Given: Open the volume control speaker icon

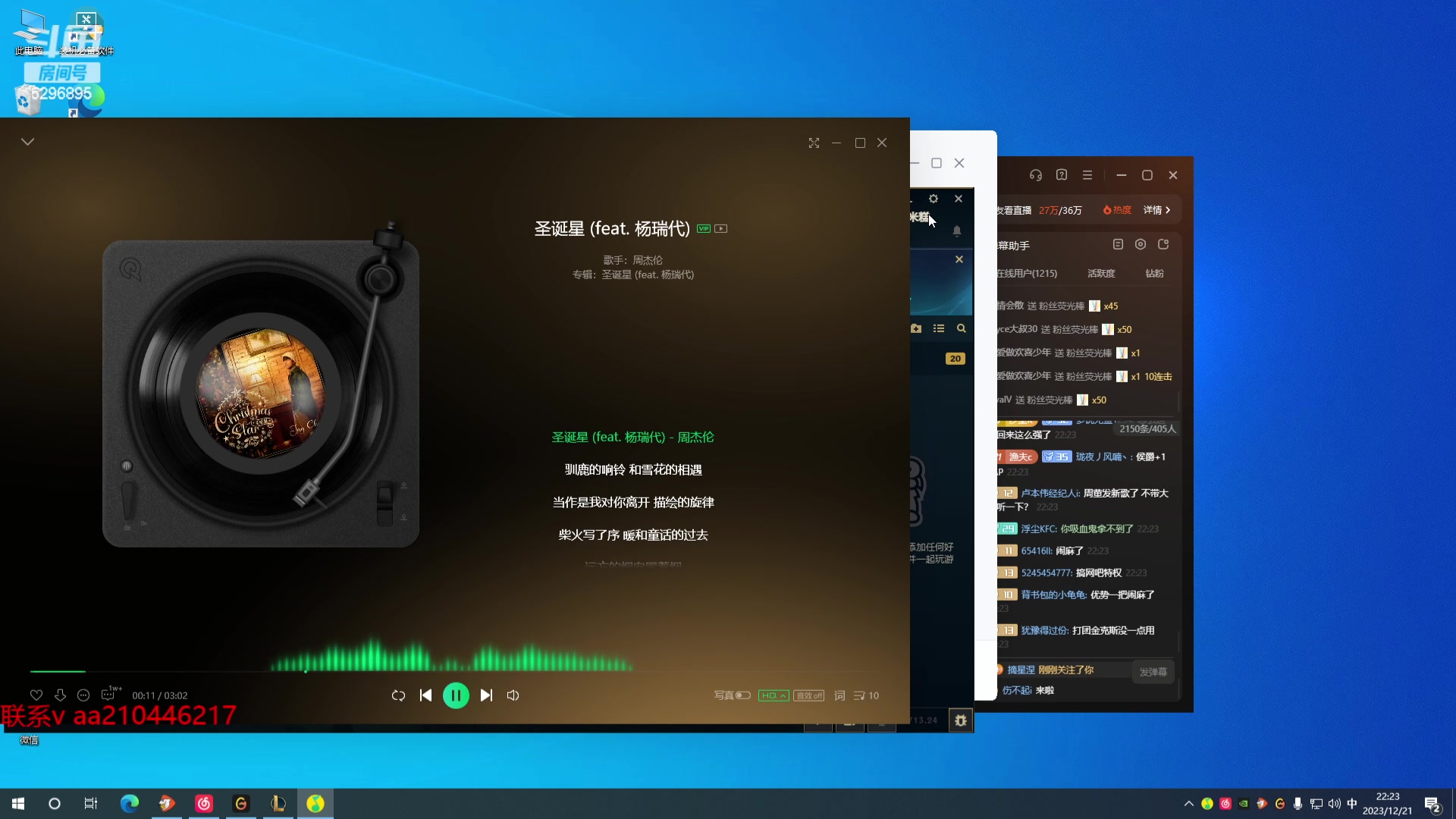Looking at the screenshot, I should [x=513, y=695].
